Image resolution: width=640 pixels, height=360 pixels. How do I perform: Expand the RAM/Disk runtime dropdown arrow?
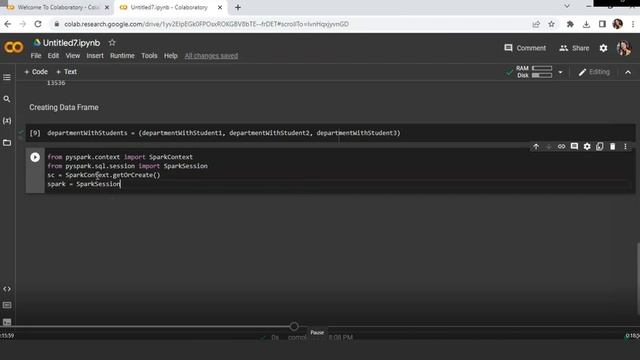click(x=560, y=72)
